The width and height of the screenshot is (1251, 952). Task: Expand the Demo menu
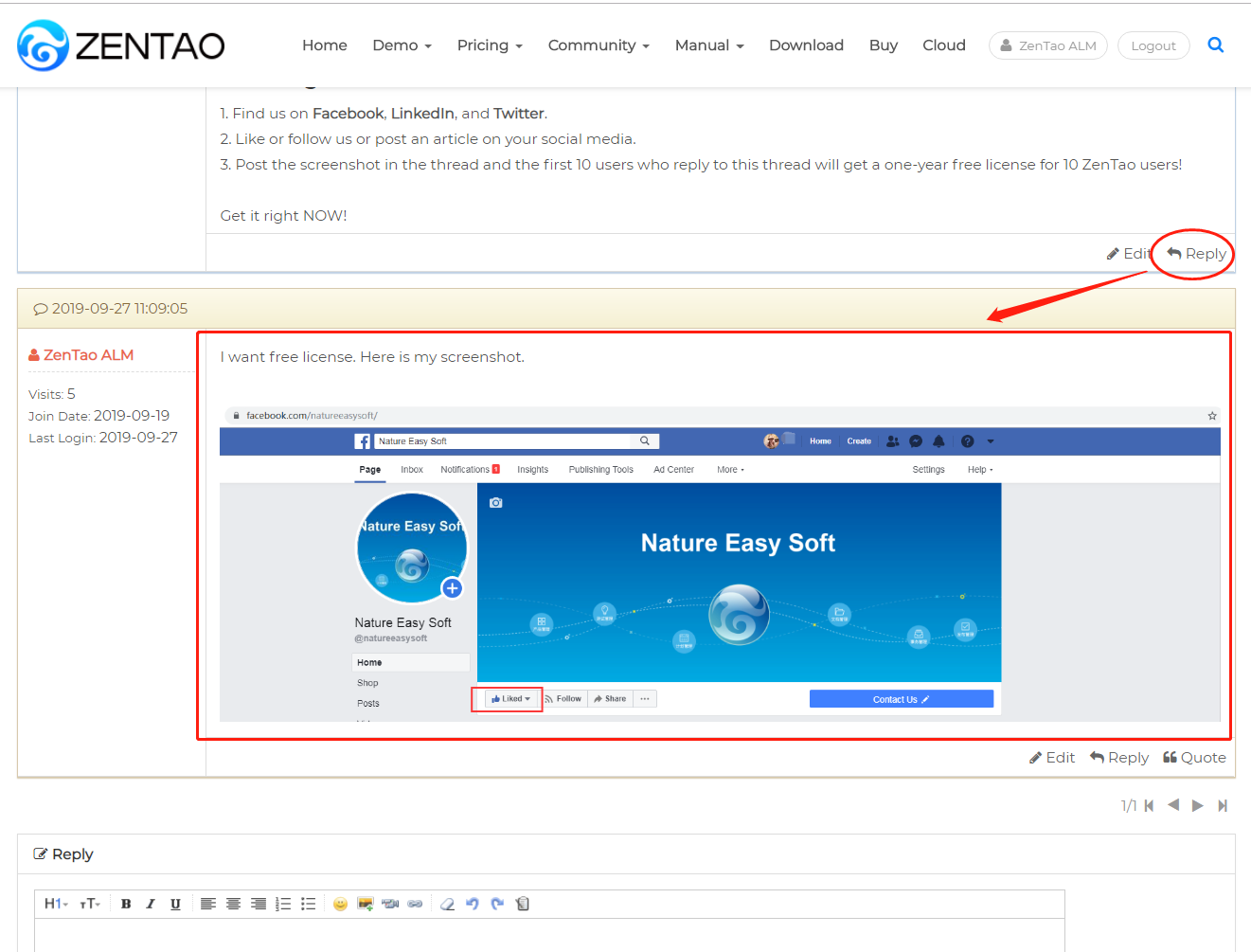click(x=402, y=45)
